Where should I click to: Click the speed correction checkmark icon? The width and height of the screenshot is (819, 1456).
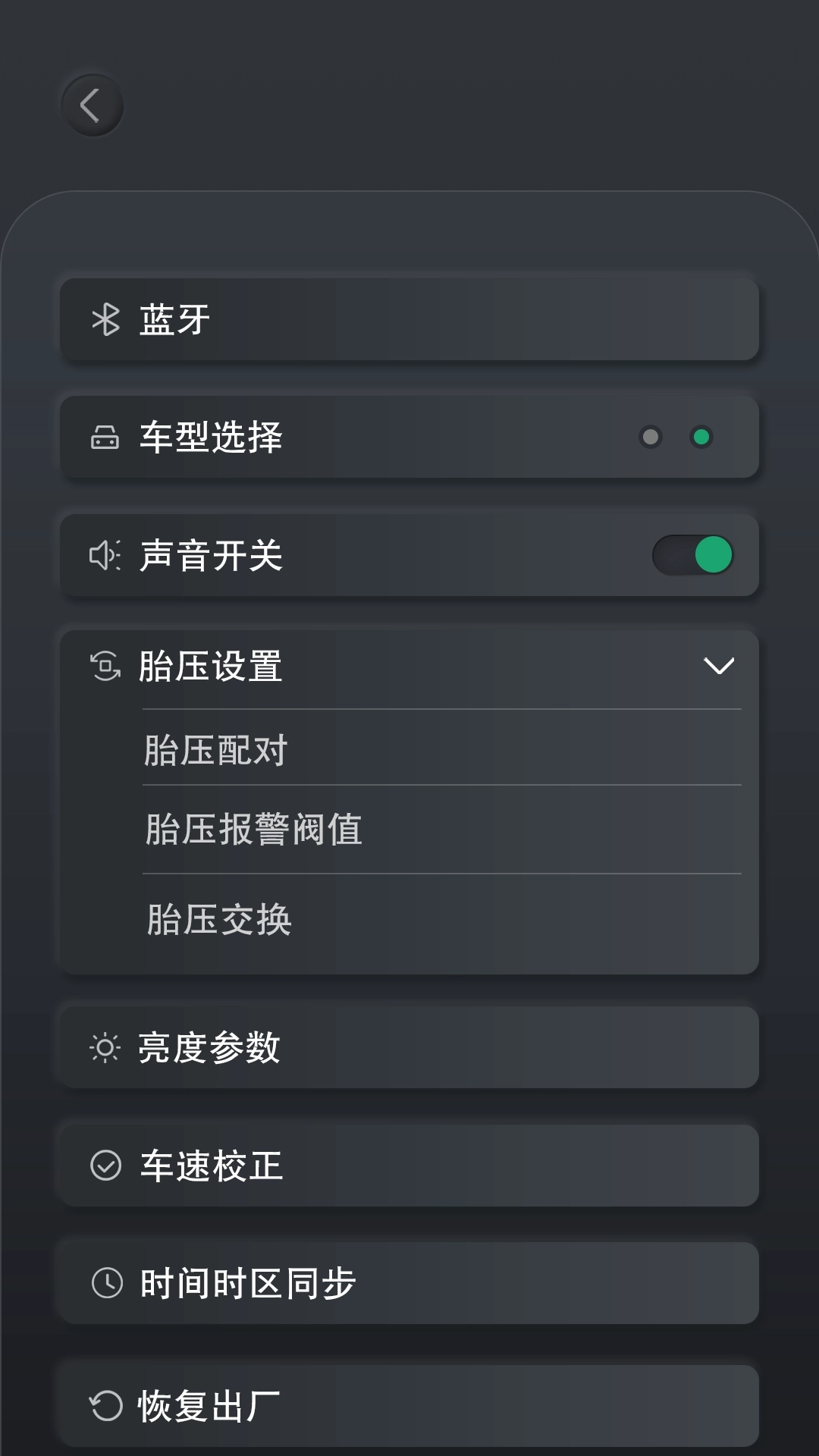(x=105, y=1166)
